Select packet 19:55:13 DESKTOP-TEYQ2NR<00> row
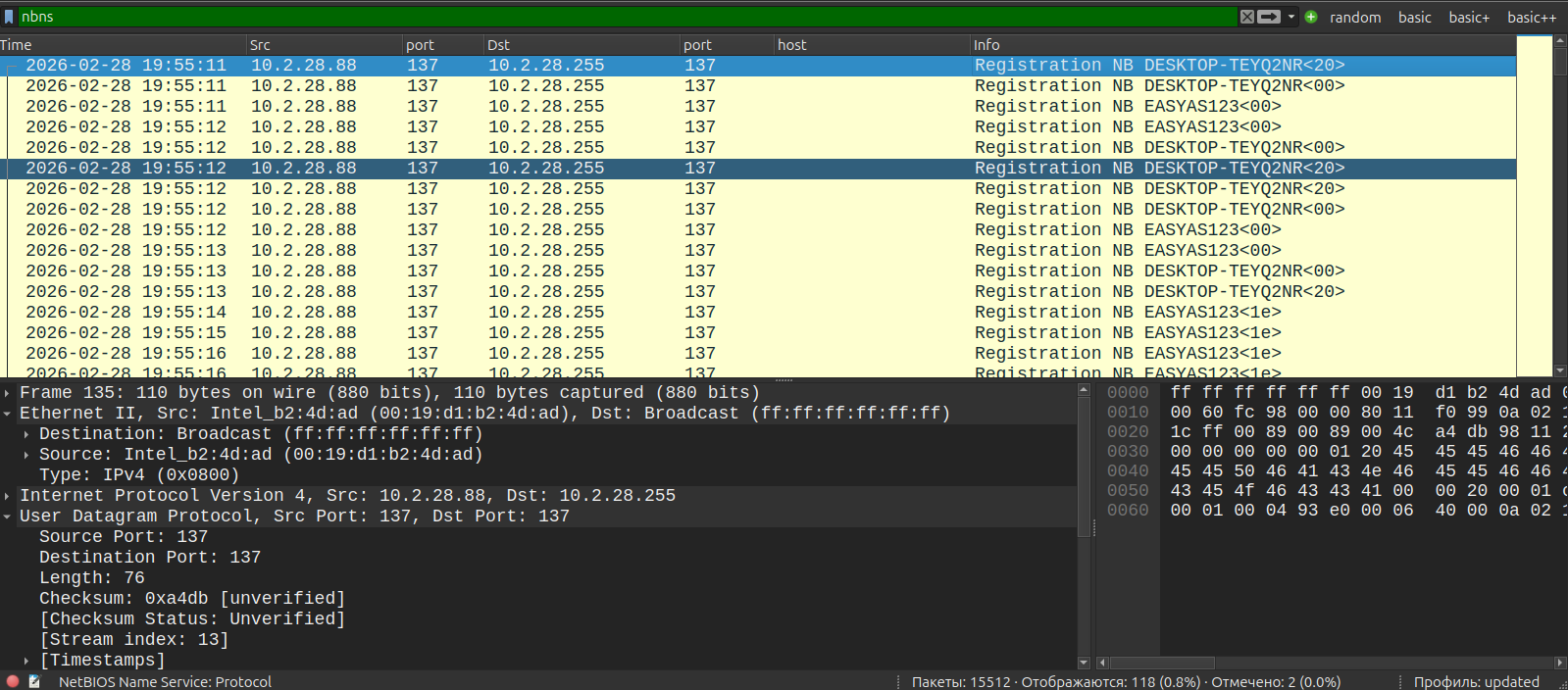1568x690 pixels. 758,271
